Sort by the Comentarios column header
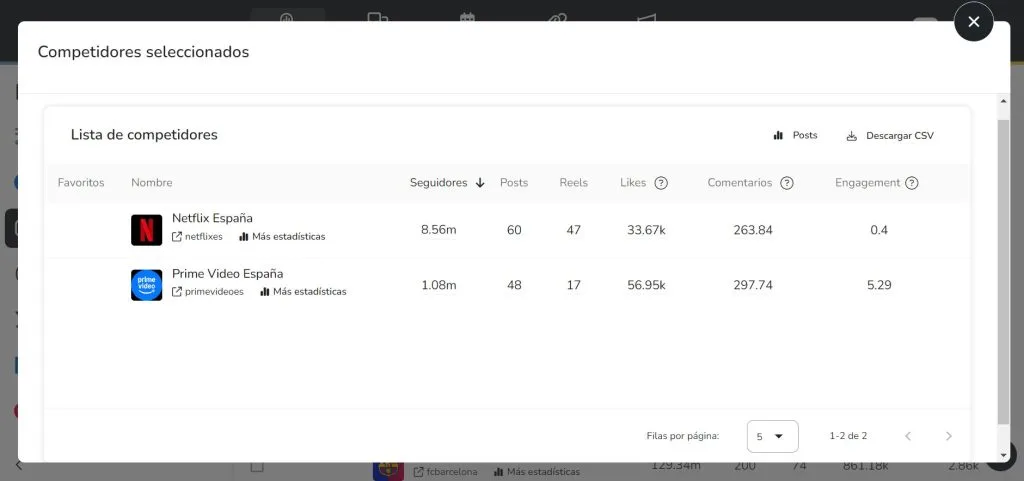The width and height of the screenshot is (1024, 481). pos(739,183)
